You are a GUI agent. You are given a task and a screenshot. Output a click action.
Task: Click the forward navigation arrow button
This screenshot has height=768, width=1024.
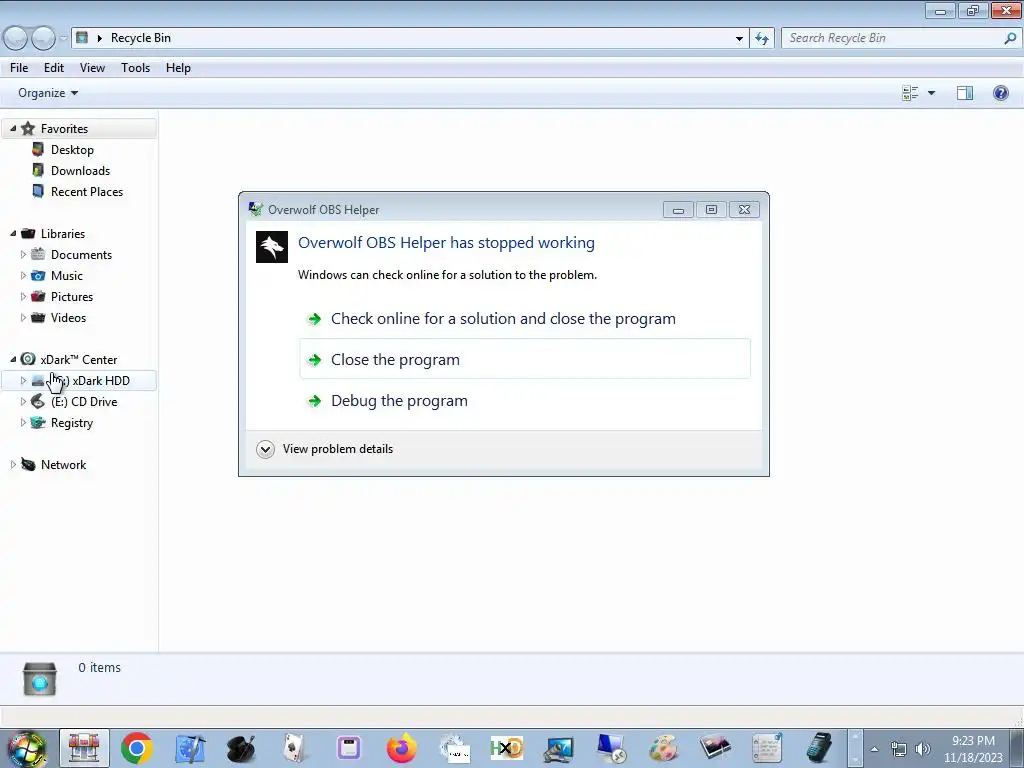click(43, 38)
